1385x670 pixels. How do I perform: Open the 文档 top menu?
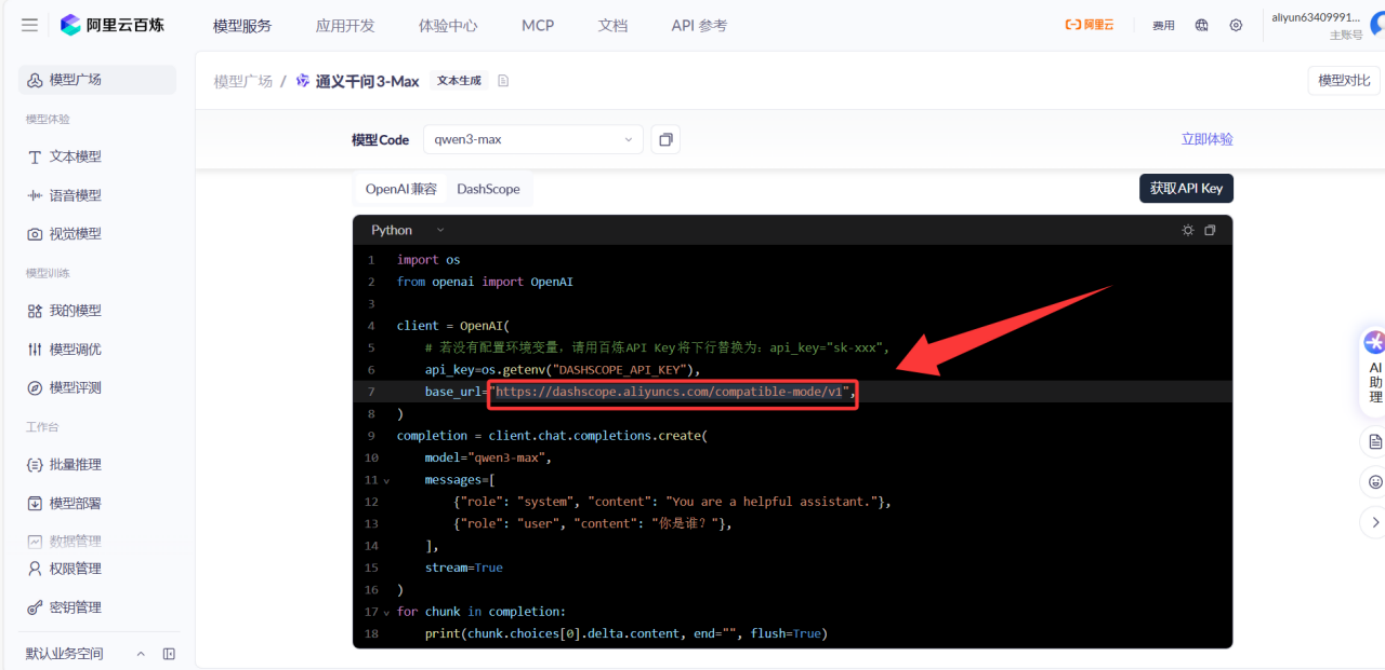613,26
